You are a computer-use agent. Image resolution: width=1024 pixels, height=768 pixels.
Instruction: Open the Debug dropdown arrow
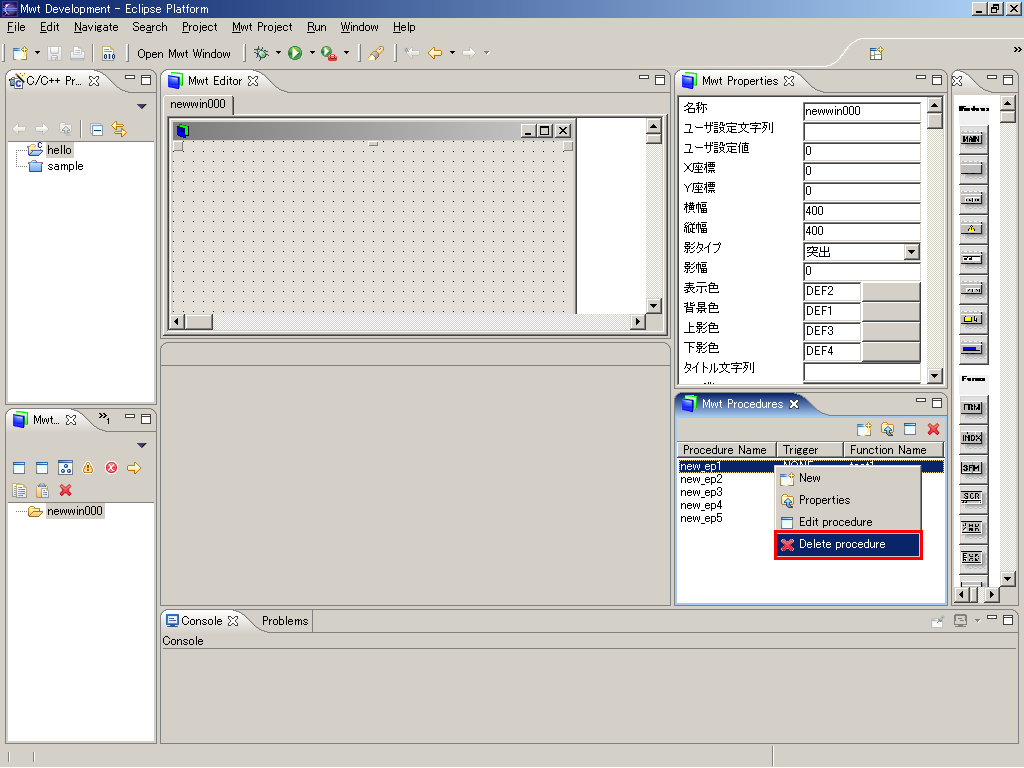point(278,53)
